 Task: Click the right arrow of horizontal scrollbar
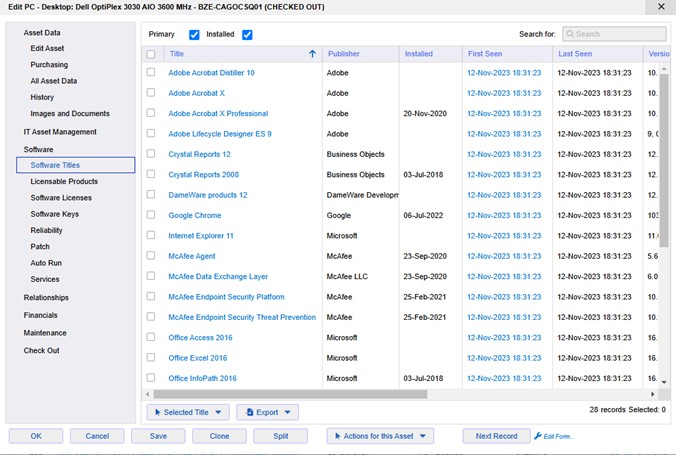(x=652, y=394)
